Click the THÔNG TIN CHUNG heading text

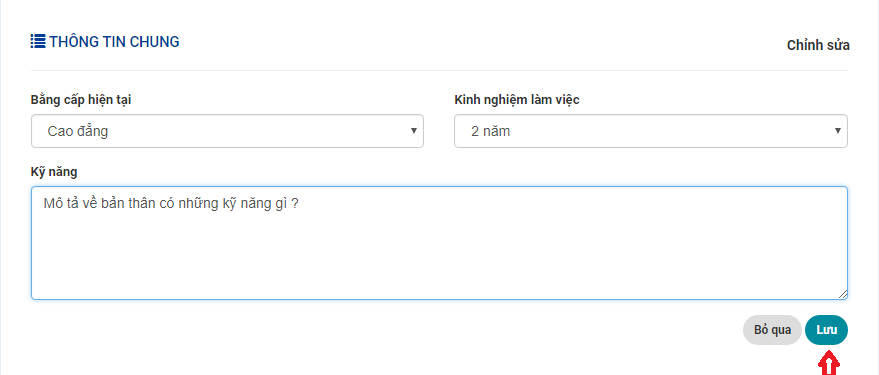114,41
